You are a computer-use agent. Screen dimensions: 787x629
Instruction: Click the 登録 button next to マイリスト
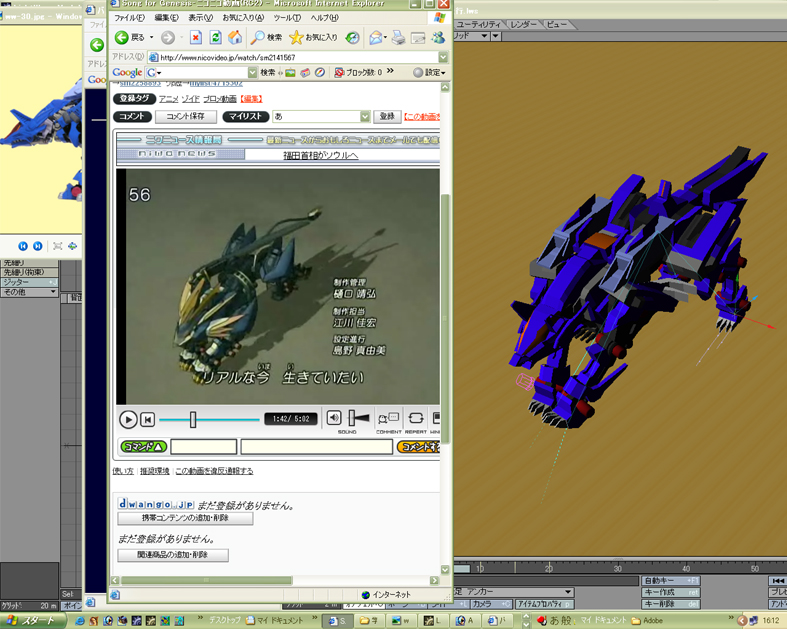coord(387,116)
